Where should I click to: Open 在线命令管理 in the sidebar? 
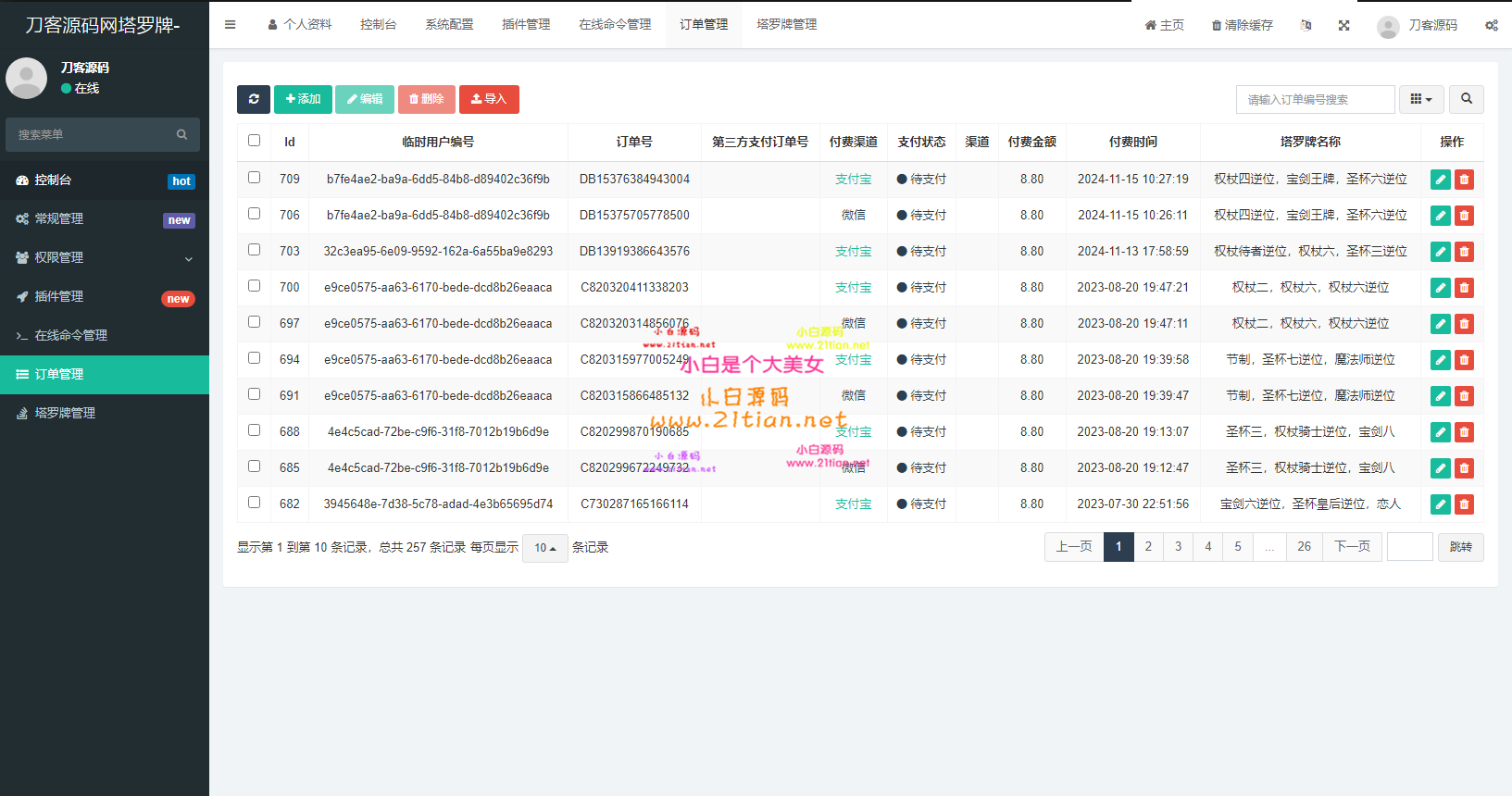pyautogui.click(x=105, y=335)
